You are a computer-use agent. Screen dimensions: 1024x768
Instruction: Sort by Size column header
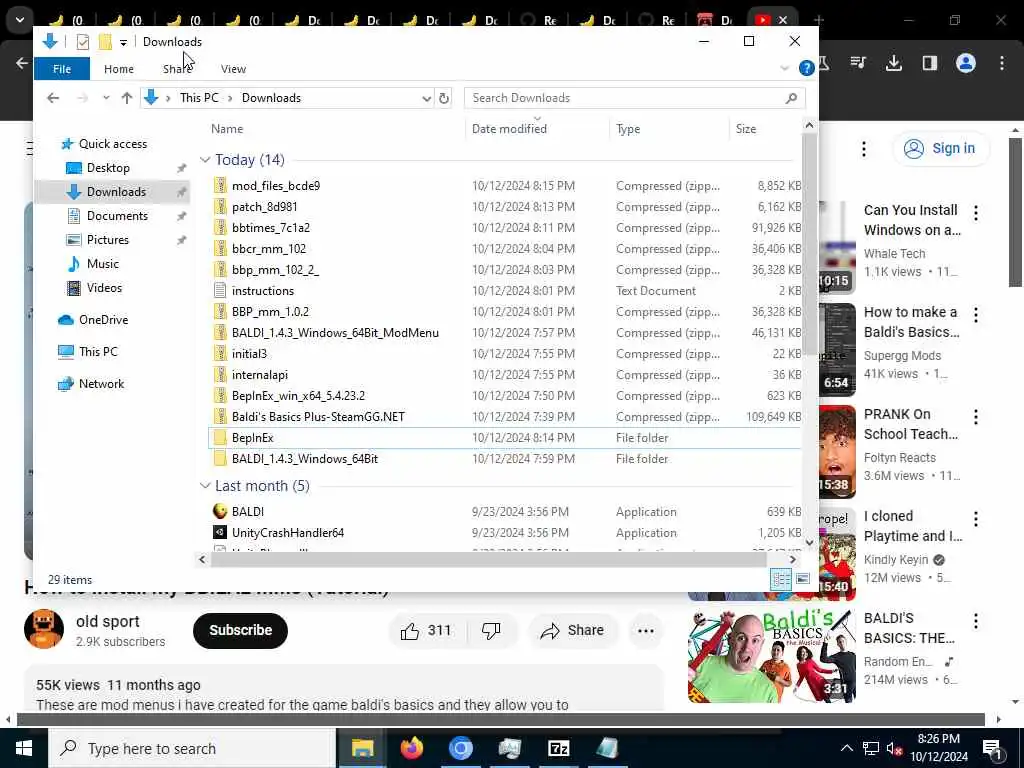coord(746,129)
